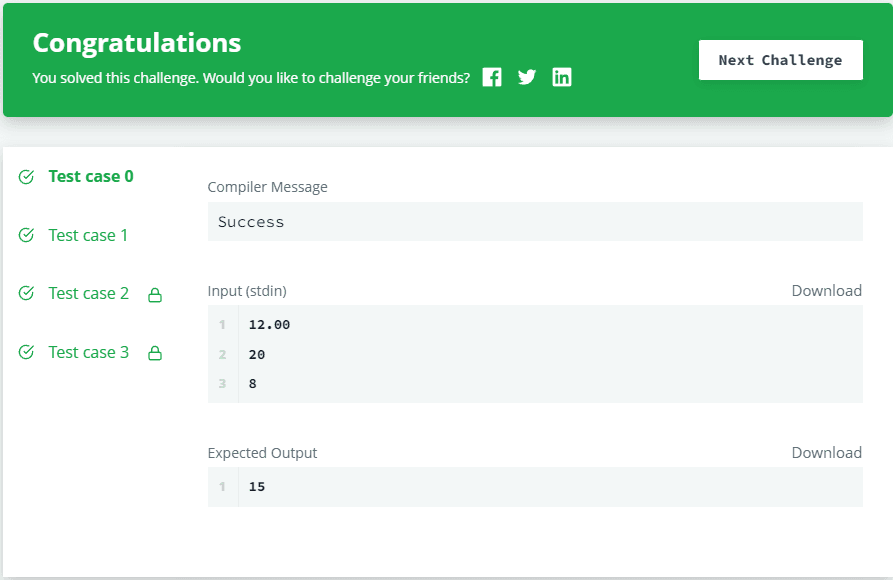
Task: Click the Compiler Message Success box
Action: 535,222
